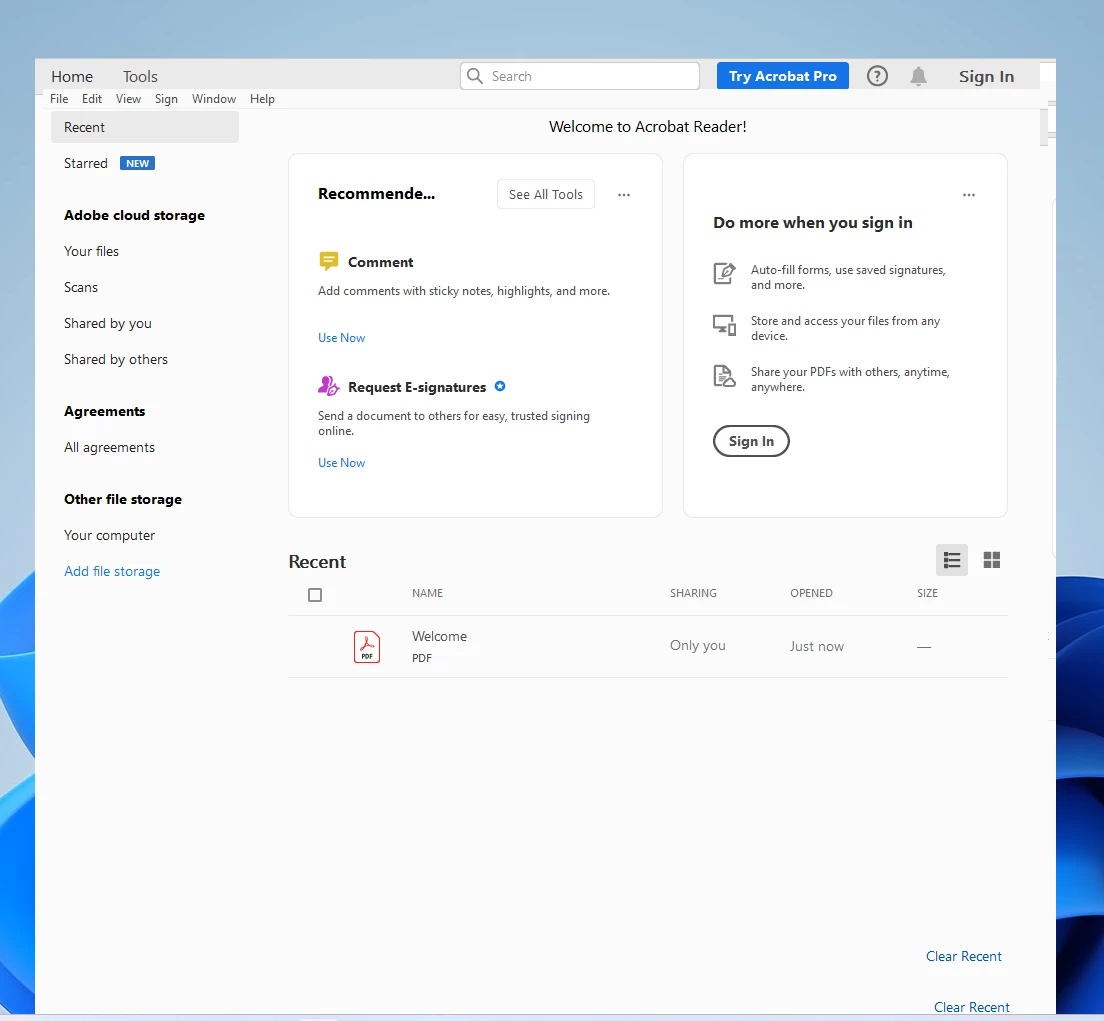The width and height of the screenshot is (1104, 1021).
Task: Sort Recent list by SIZE column header
Action: click(x=927, y=593)
